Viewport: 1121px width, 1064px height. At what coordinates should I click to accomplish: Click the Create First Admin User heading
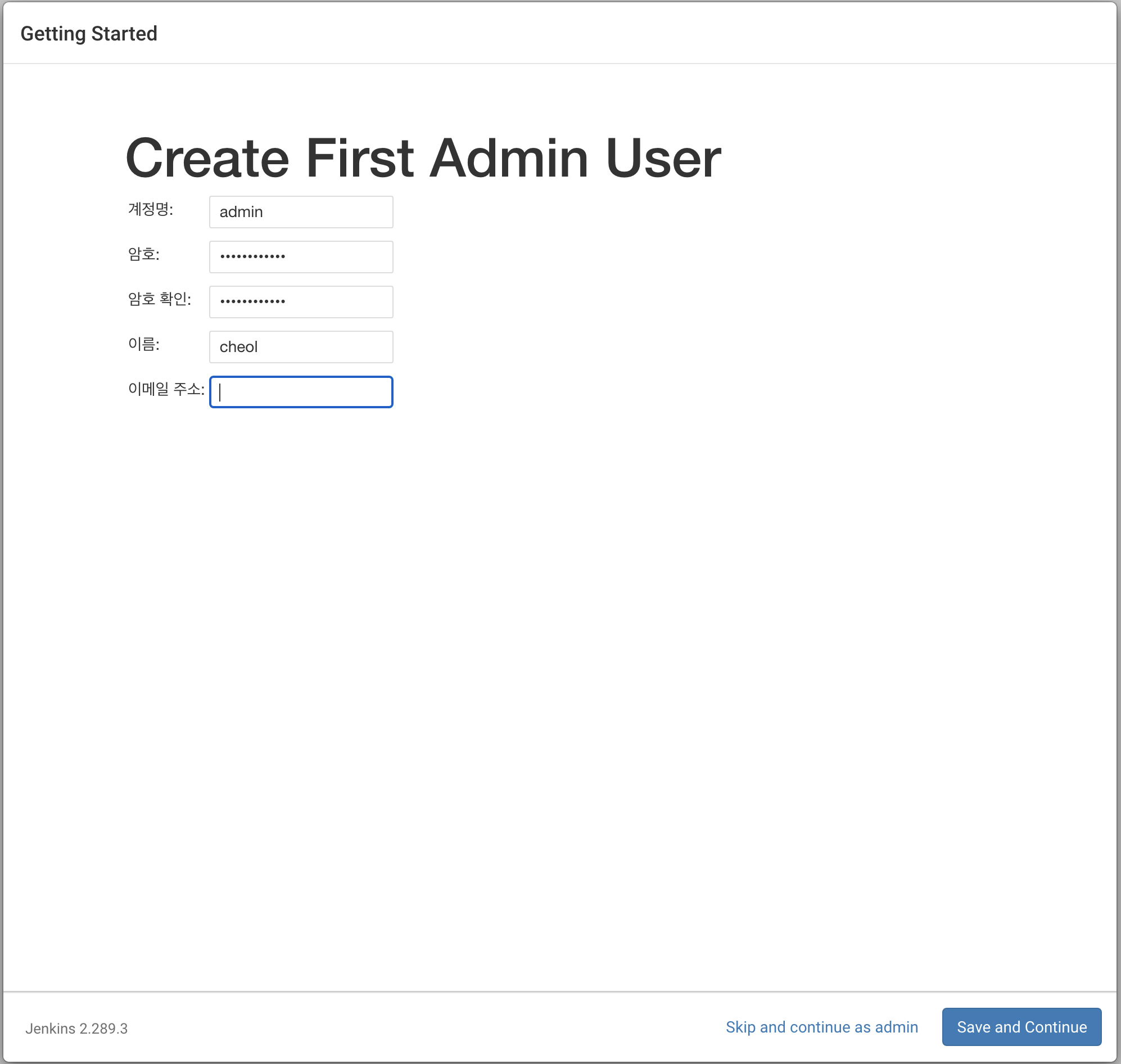click(x=422, y=158)
